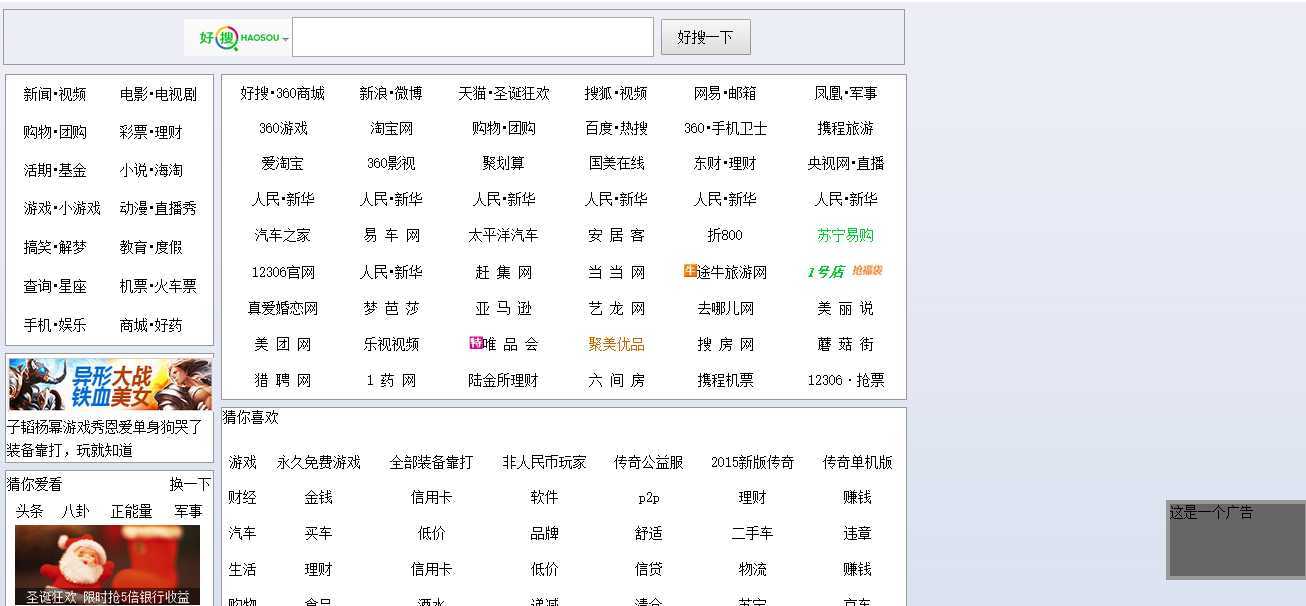Open the 教育·度假 category

(151, 247)
